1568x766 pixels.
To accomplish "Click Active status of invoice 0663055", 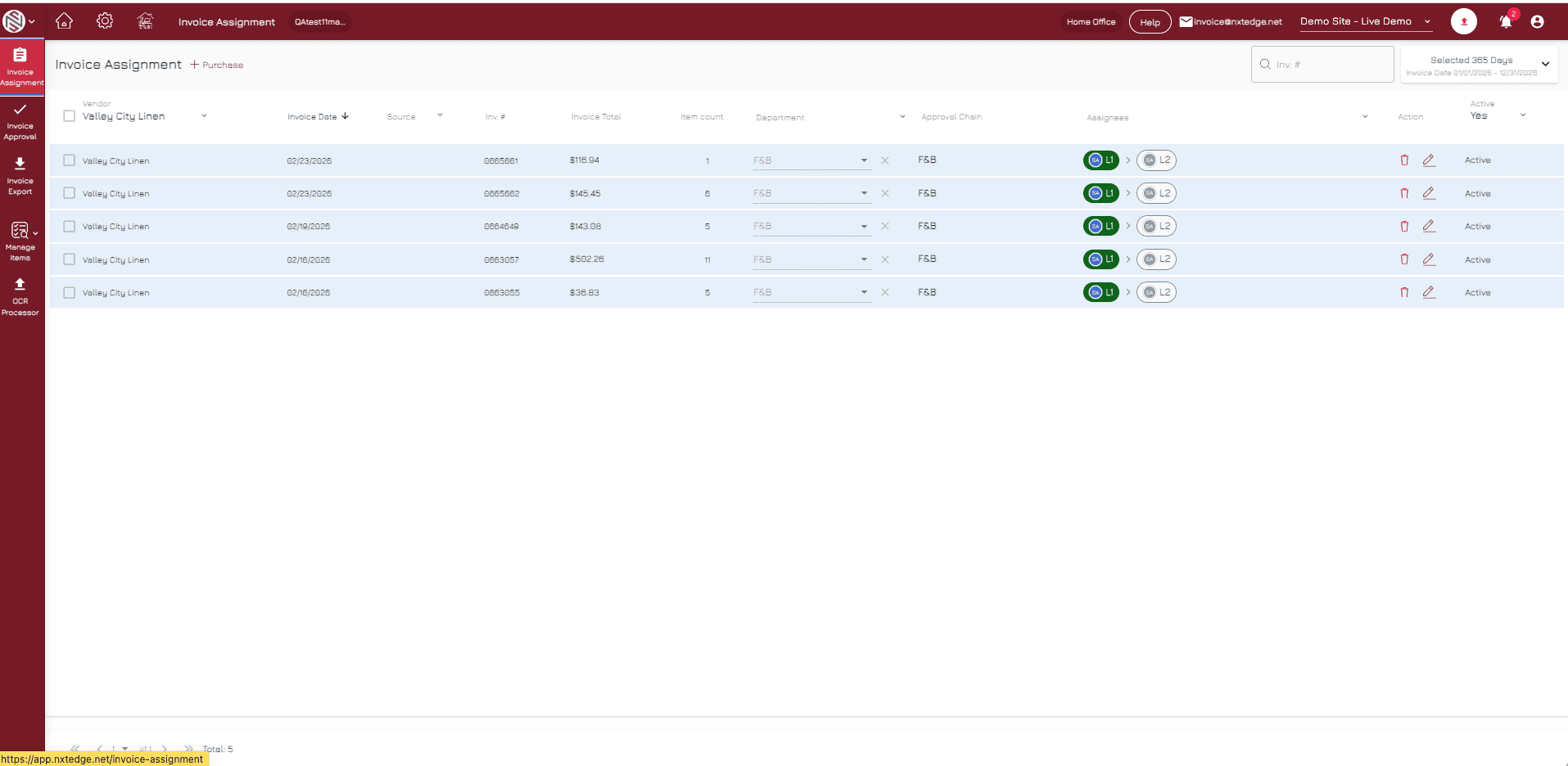I will [1477, 292].
